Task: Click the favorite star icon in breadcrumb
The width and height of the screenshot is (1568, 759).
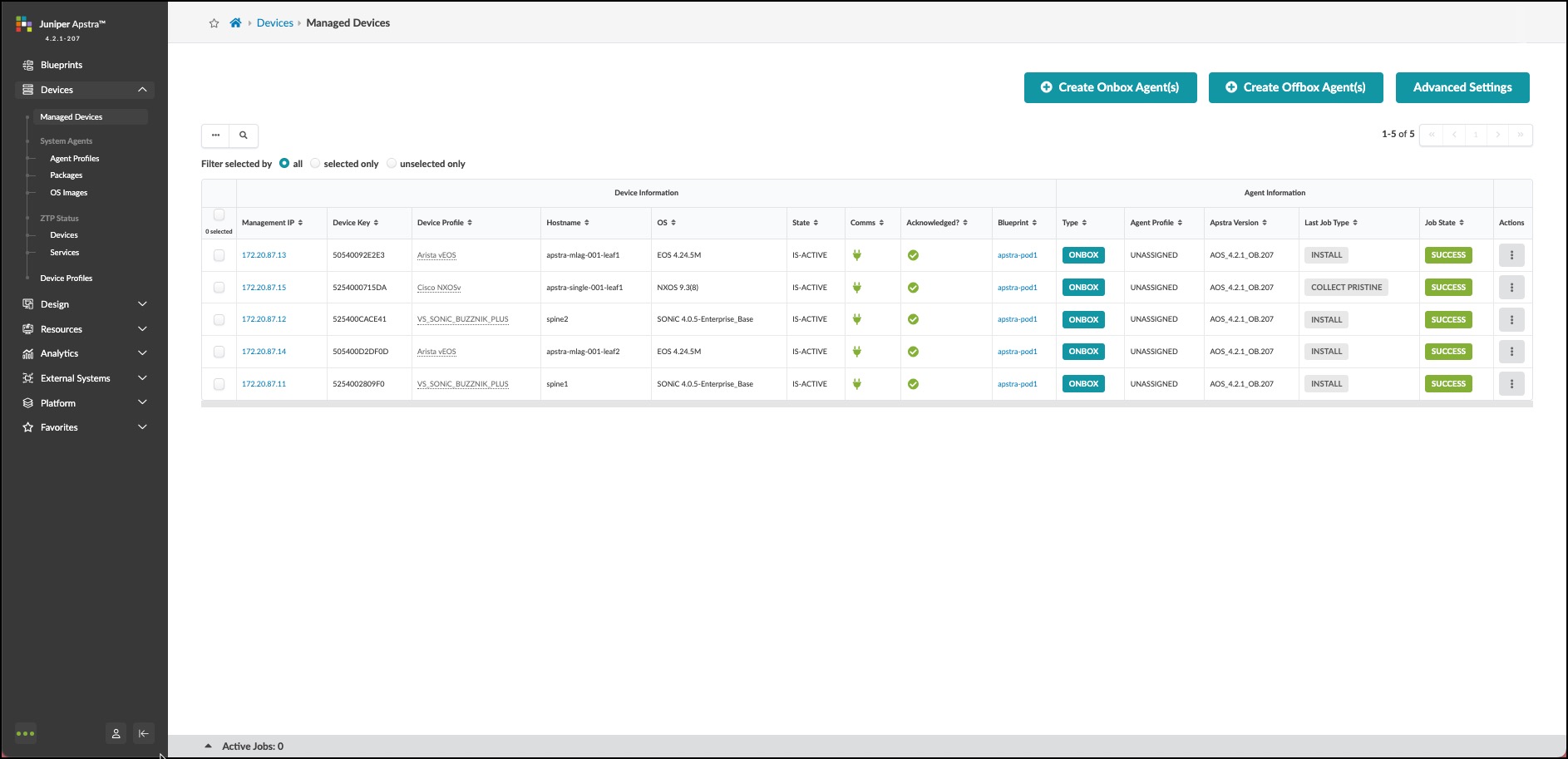Action: pyautogui.click(x=214, y=23)
